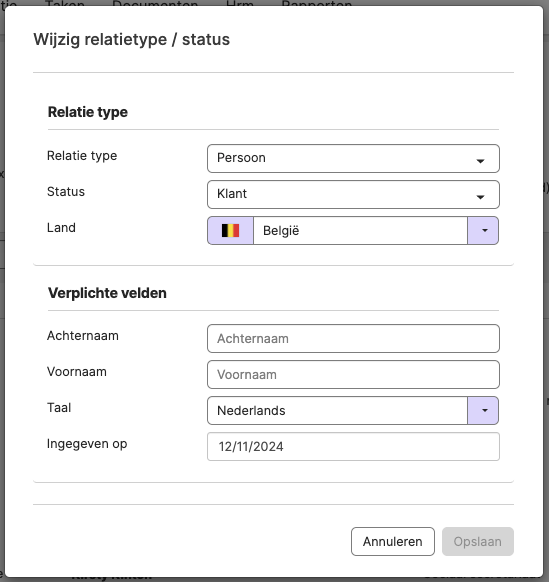Viewport: 549px width, 582px height.
Task: Click the 'Ingegeven op' field label
Action: (87, 444)
